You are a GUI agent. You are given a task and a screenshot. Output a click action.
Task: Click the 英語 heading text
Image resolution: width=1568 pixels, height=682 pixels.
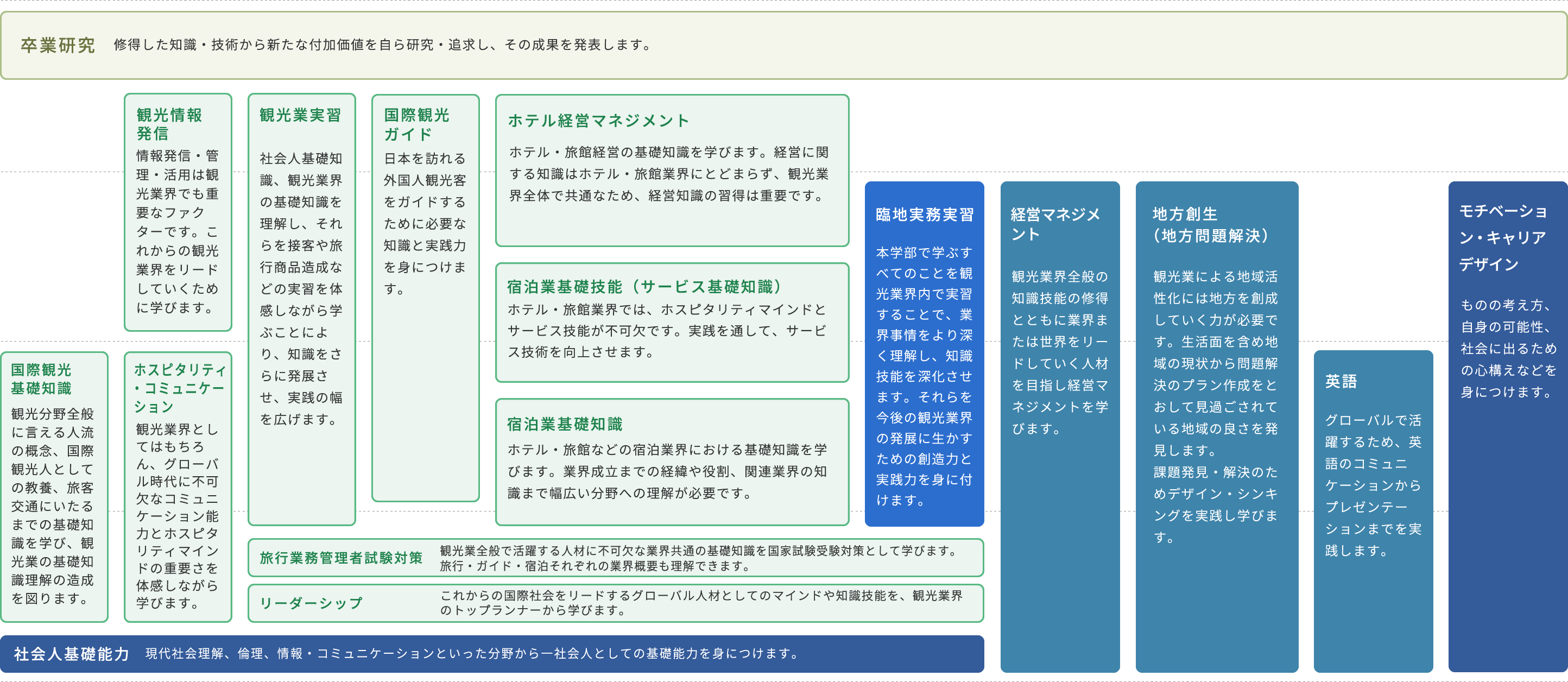click(1341, 381)
